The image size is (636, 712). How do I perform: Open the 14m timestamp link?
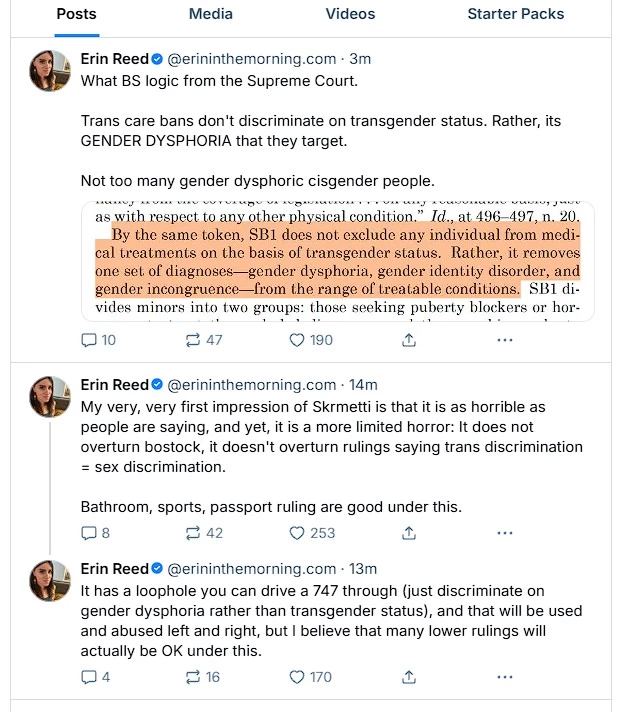363,384
